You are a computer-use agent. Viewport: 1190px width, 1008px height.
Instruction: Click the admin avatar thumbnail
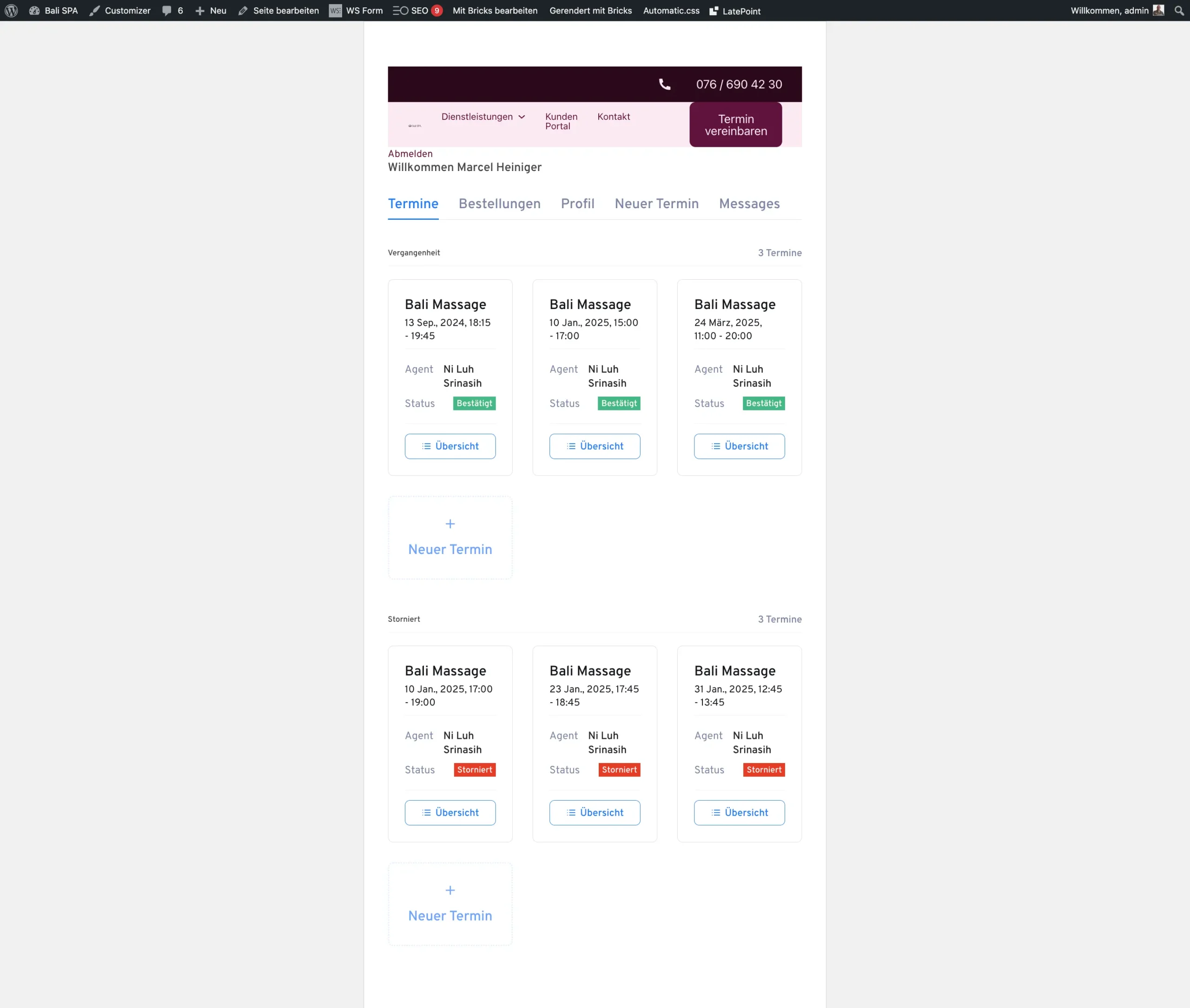[x=1158, y=10]
